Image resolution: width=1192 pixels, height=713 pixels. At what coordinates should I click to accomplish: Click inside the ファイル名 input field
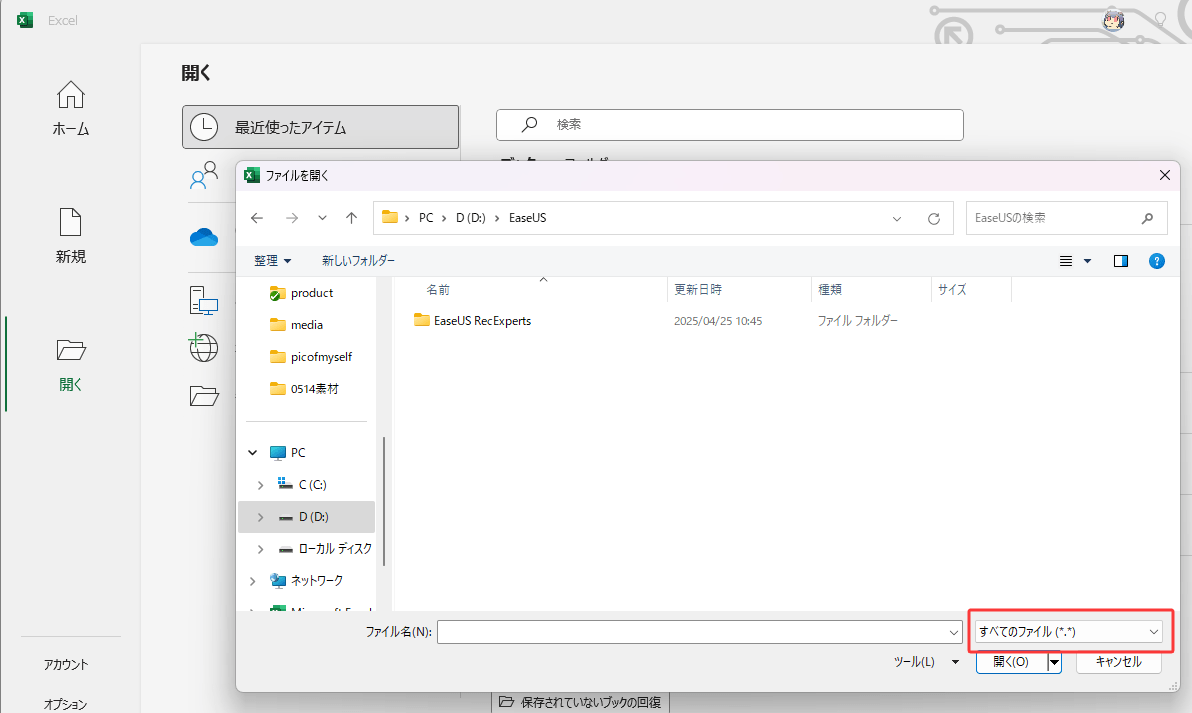click(700, 631)
